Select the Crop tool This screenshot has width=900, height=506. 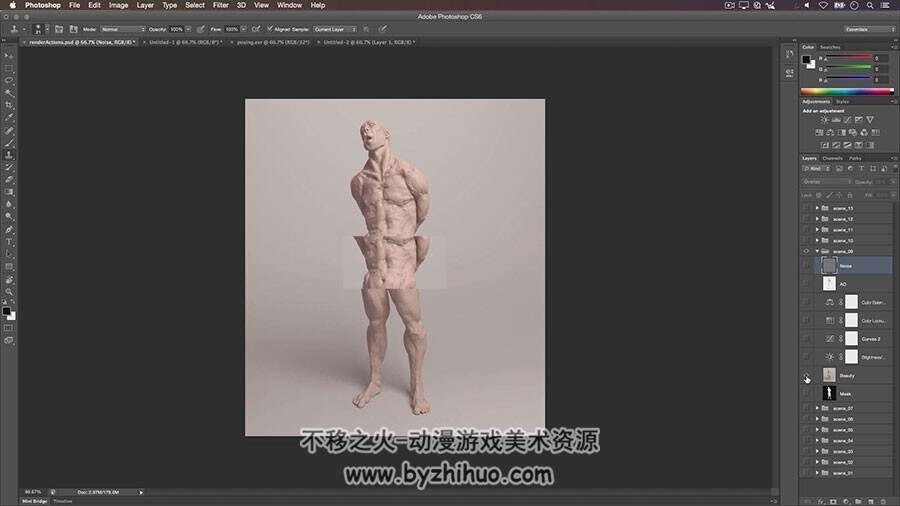click(x=9, y=106)
